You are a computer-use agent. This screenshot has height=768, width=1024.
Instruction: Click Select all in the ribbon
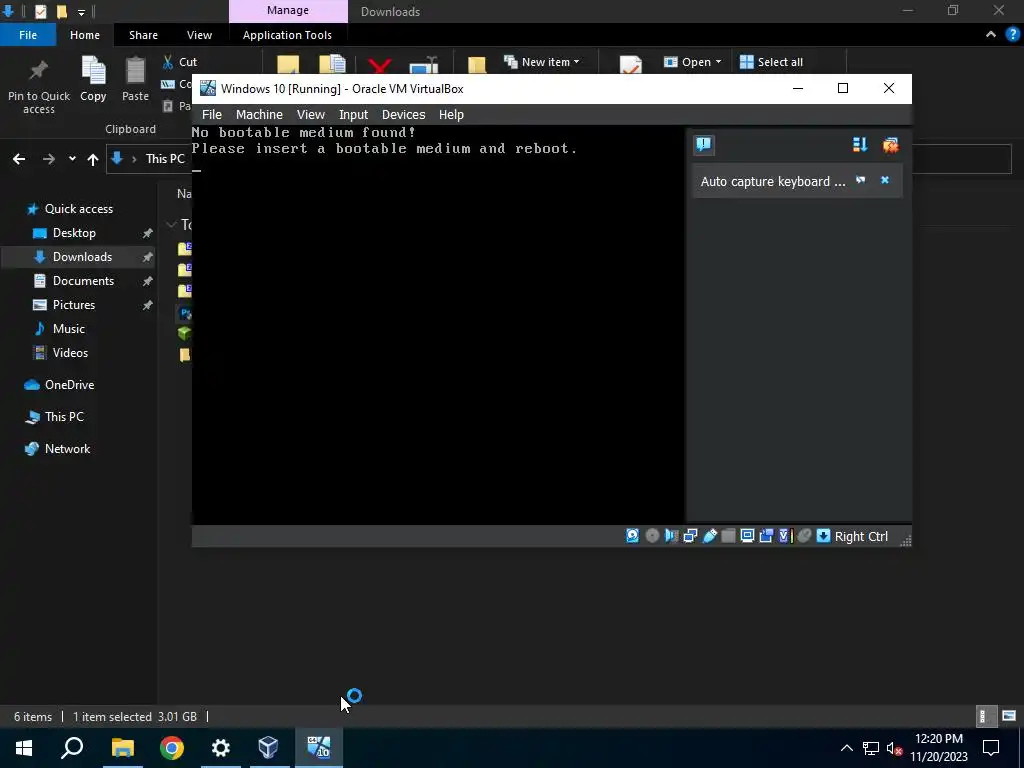pos(771,62)
